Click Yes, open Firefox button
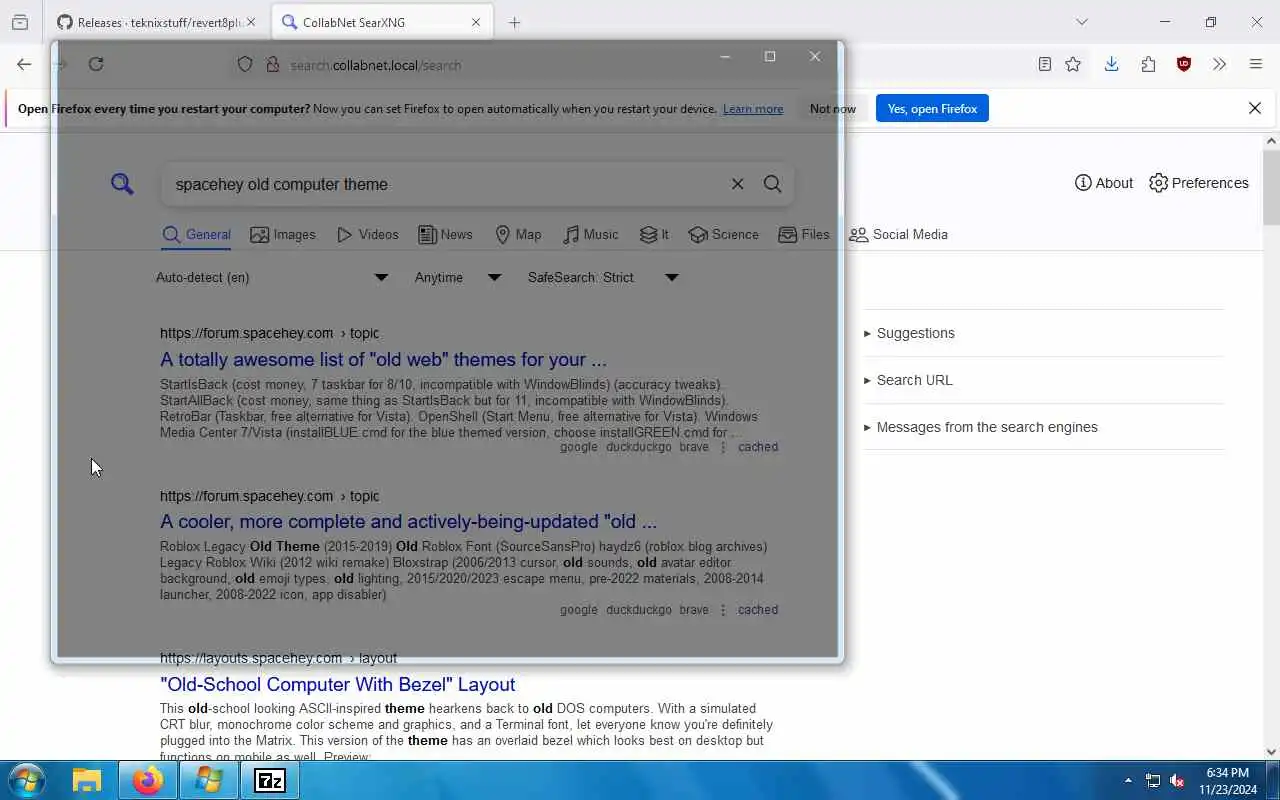The image size is (1280, 800). click(x=932, y=109)
